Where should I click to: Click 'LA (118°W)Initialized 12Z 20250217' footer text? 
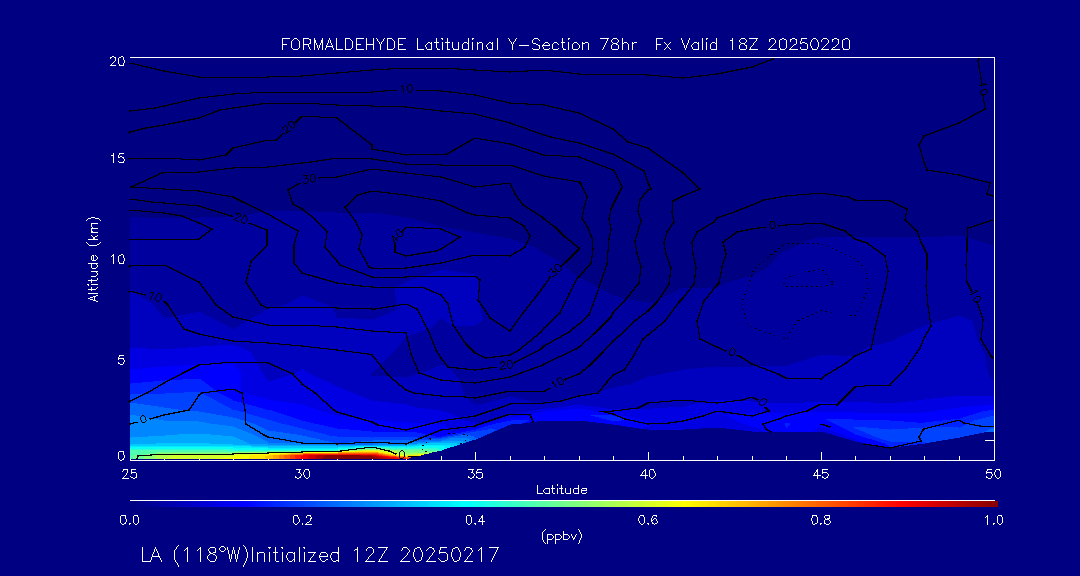[320, 555]
